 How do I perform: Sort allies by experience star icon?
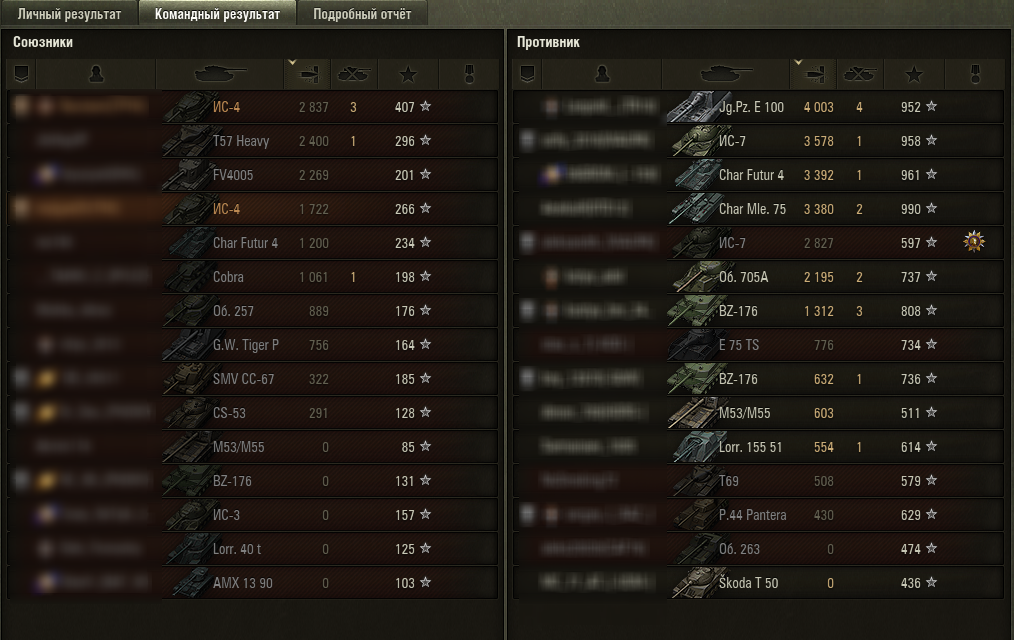pyautogui.click(x=408, y=74)
